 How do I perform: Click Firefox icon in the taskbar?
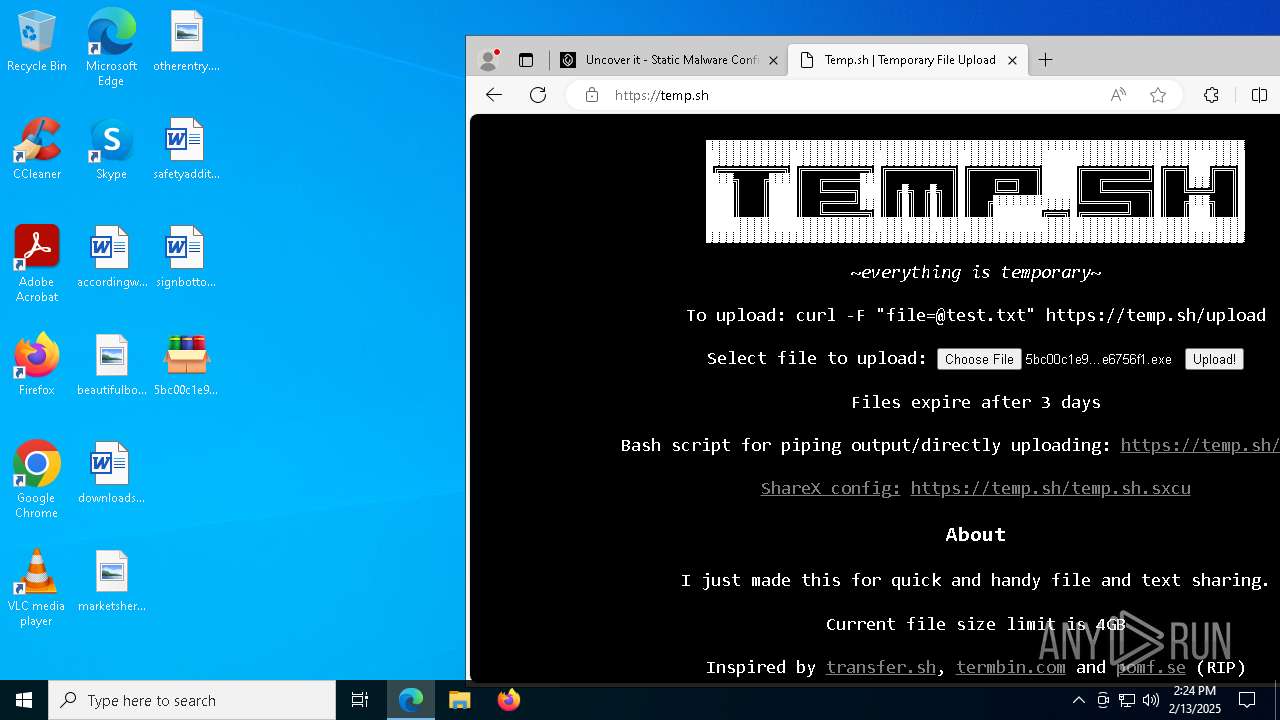pos(509,700)
